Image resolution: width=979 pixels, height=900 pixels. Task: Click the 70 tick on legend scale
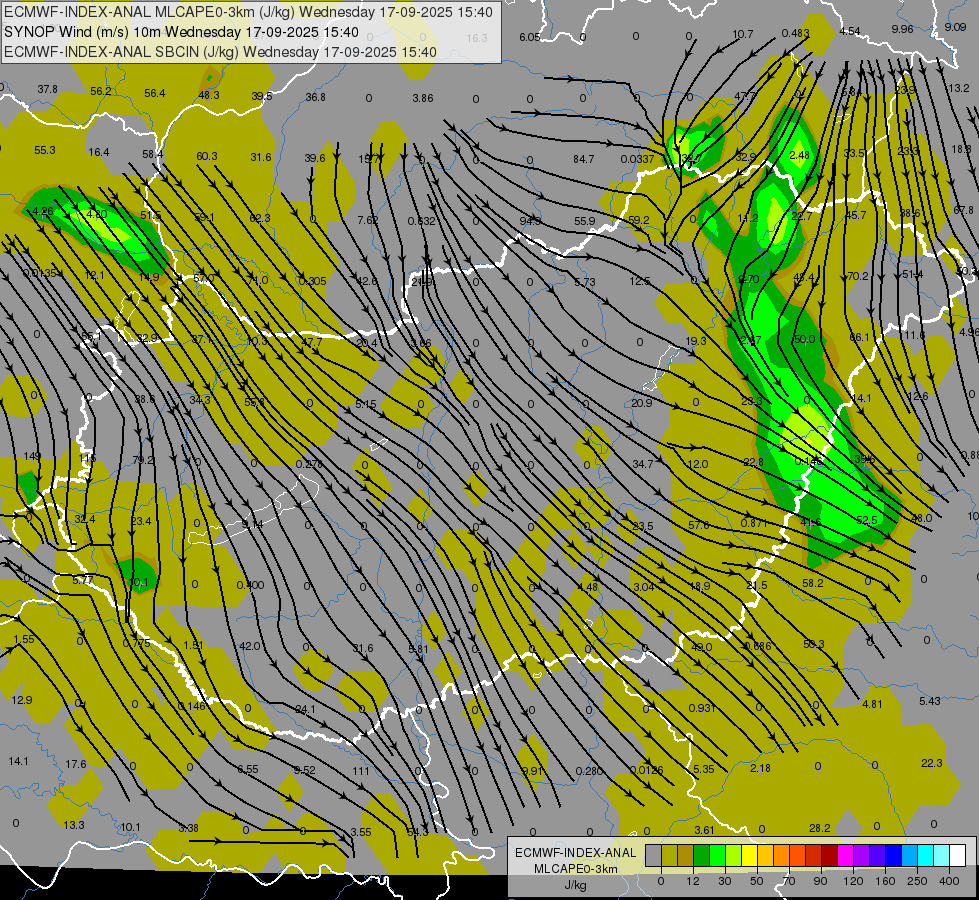[789, 881]
